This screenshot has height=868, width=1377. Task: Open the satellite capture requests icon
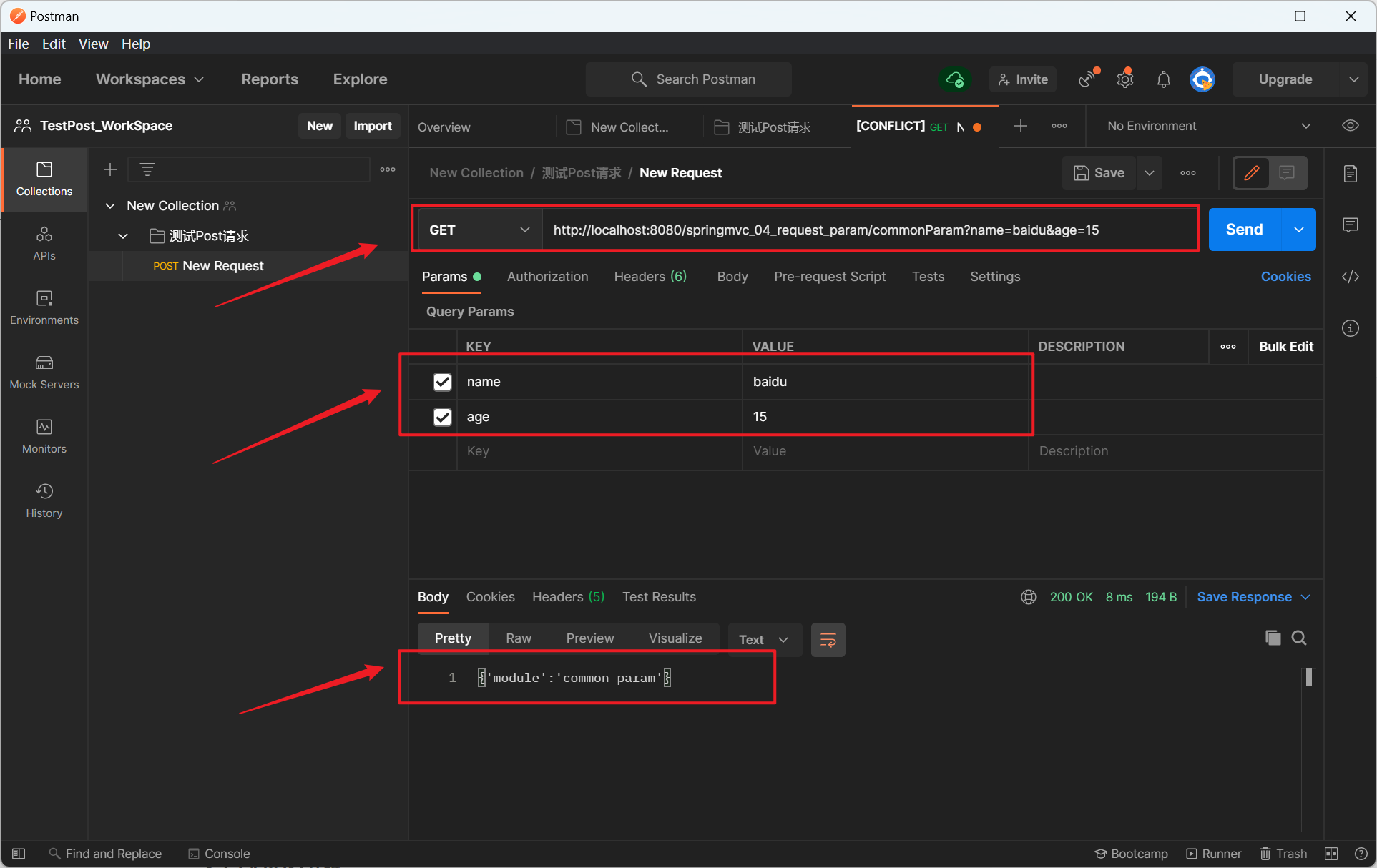1088,79
